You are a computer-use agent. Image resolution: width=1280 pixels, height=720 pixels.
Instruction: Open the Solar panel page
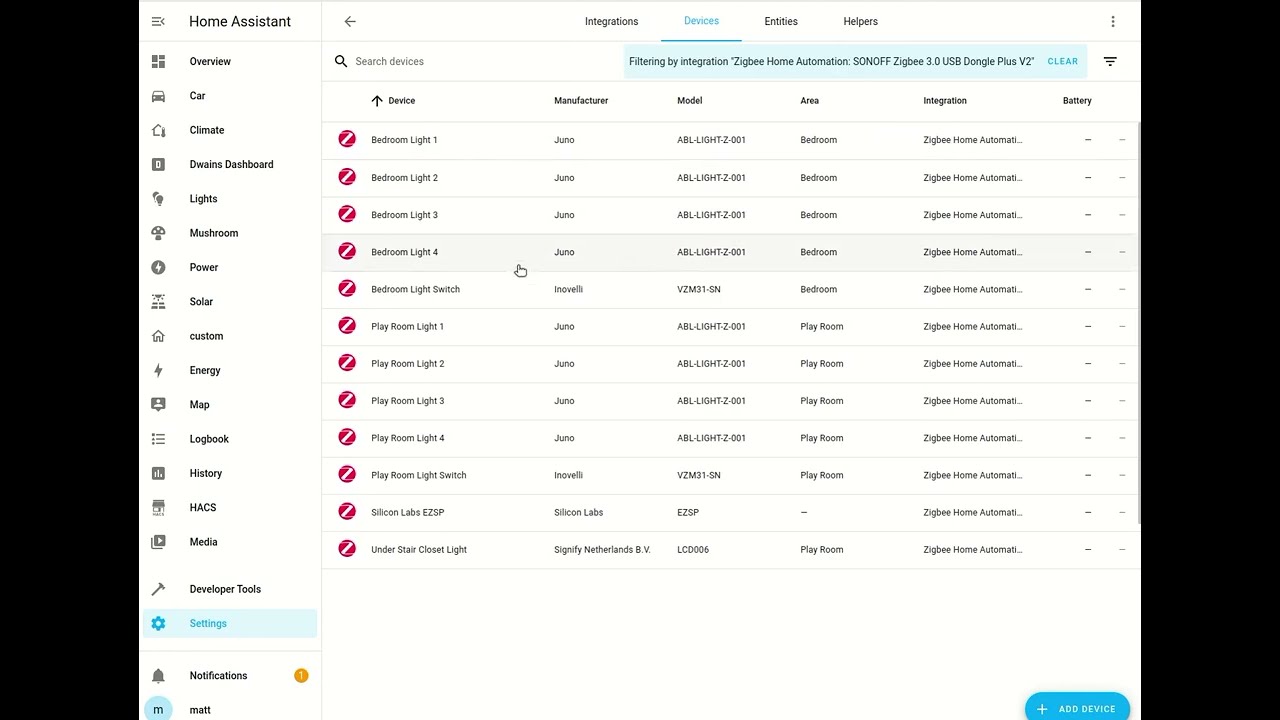tap(201, 302)
